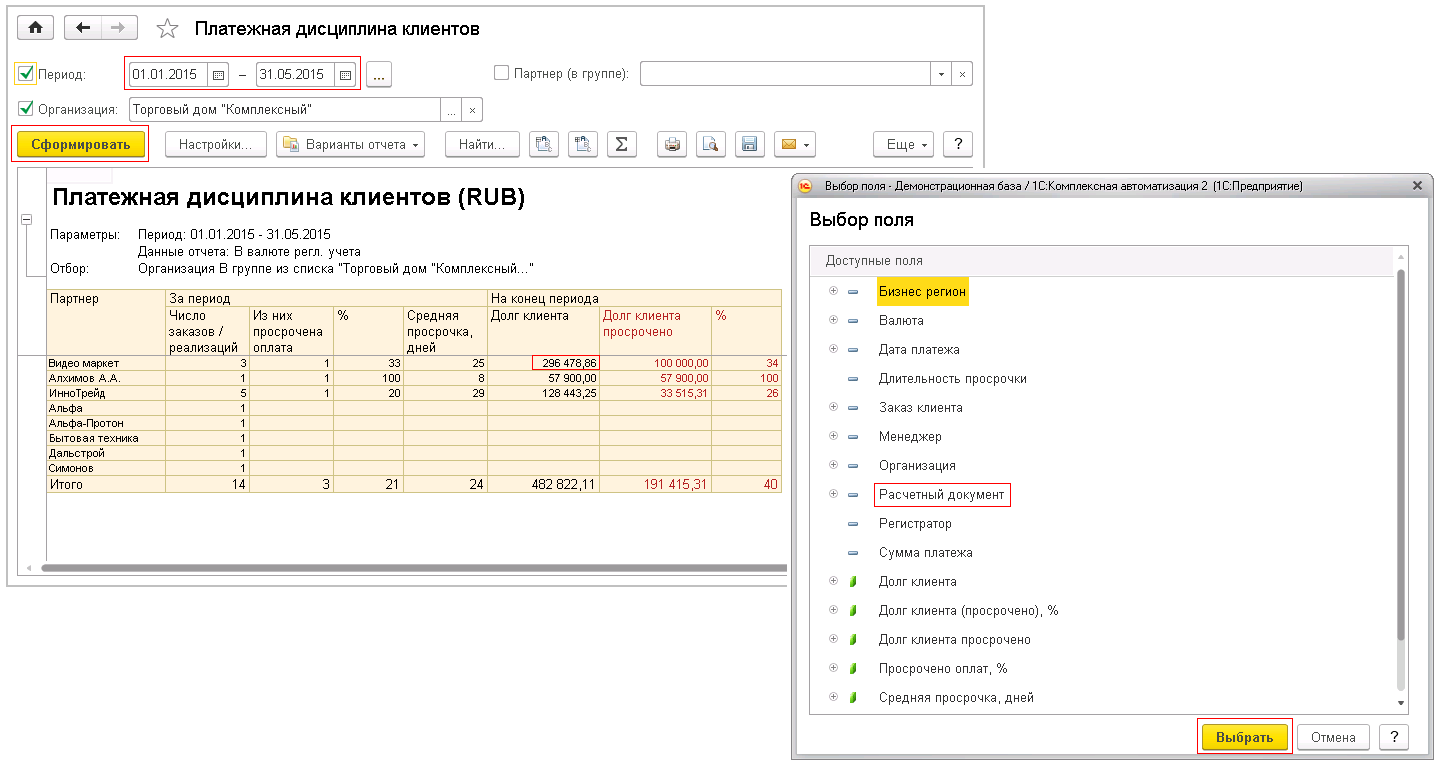Click the sum (Σ) toolbar icon

pyautogui.click(x=621, y=144)
